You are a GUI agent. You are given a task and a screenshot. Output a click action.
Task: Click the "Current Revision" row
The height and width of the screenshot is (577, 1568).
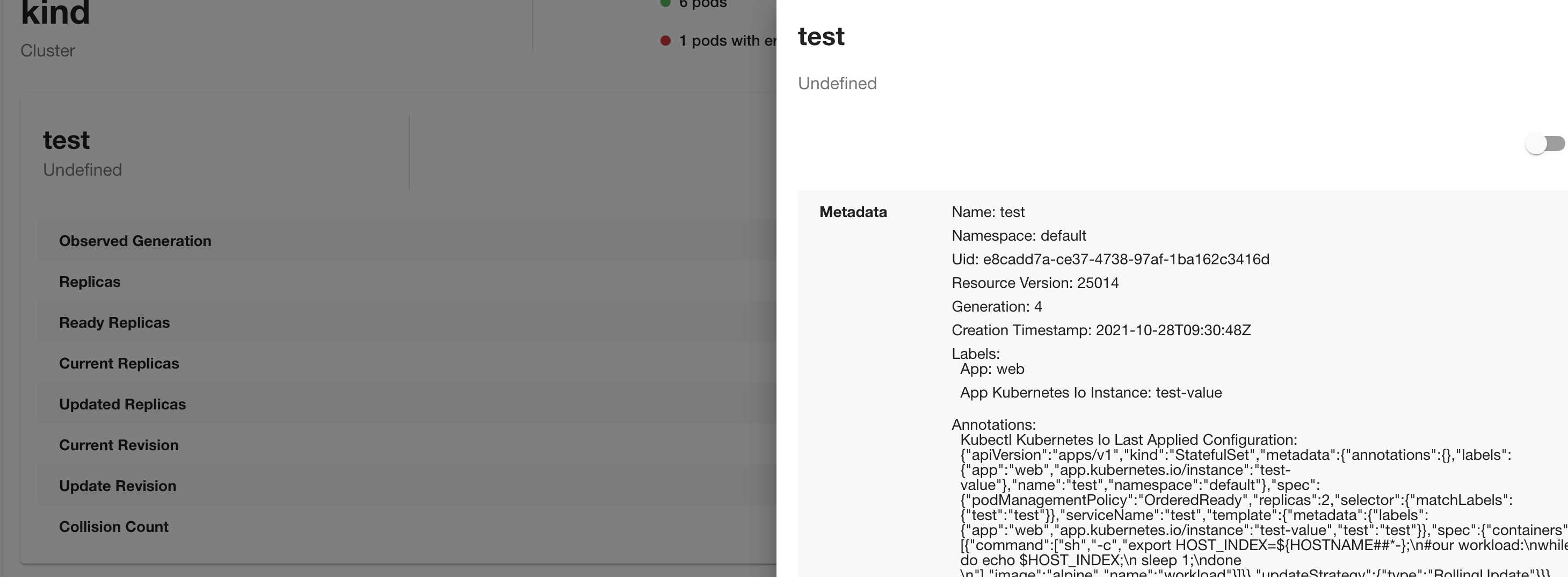pos(118,445)
